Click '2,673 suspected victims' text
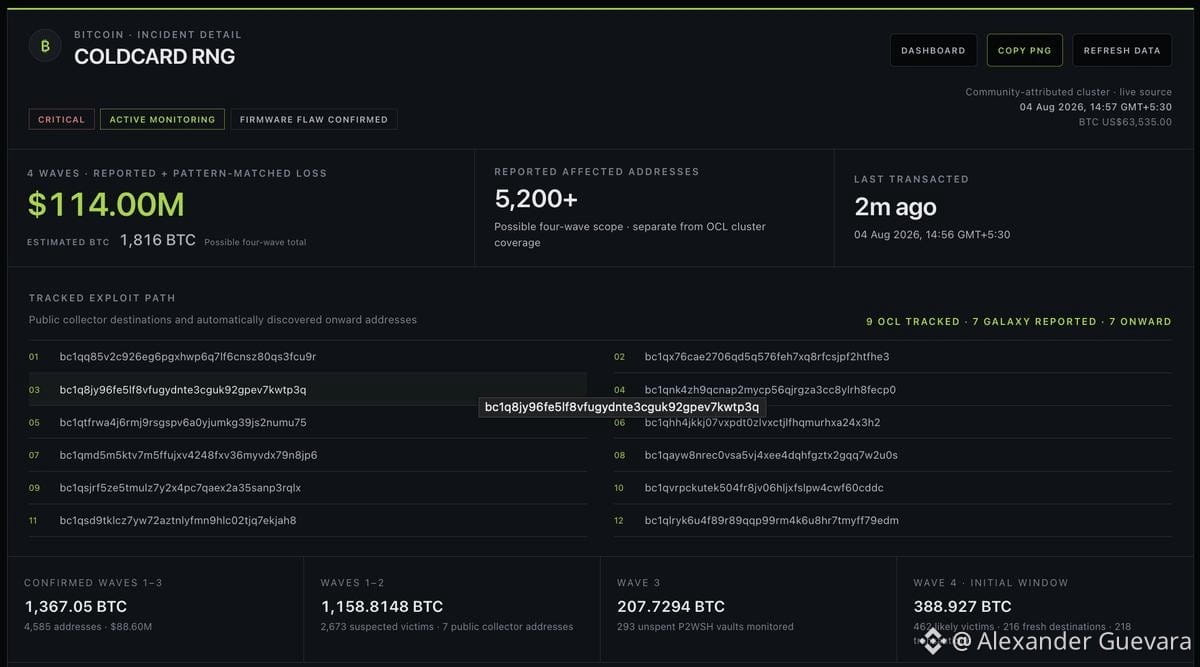 pos(378,627)
